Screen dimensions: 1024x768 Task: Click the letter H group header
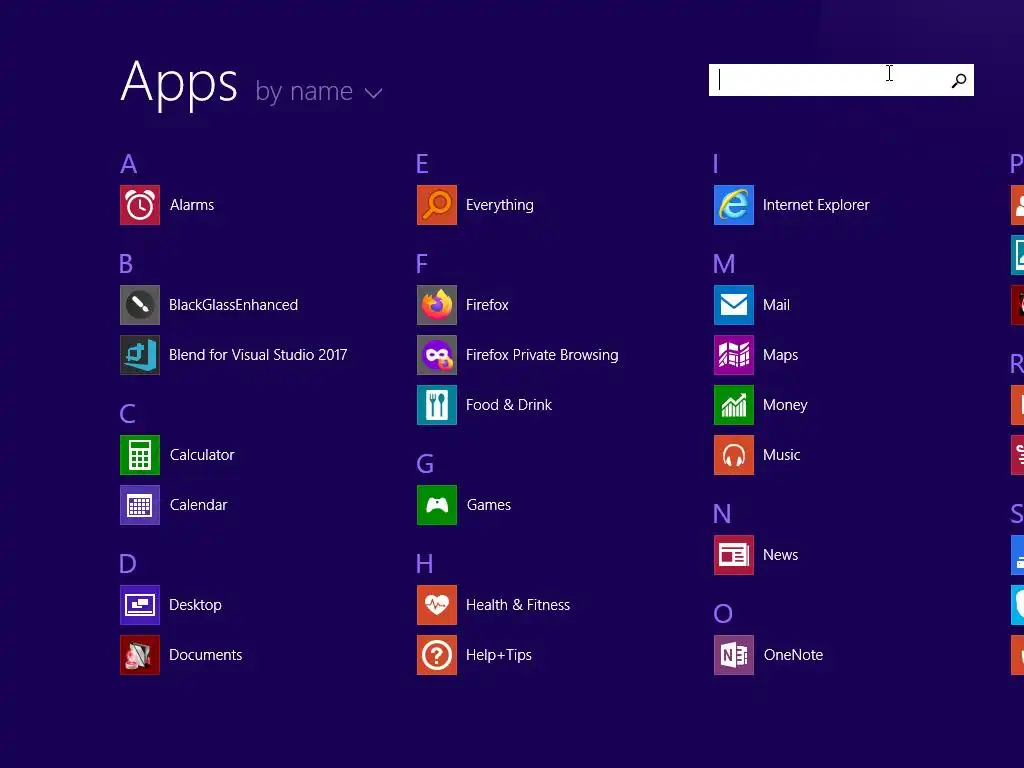pyautogui.click(x=424, y=564)
